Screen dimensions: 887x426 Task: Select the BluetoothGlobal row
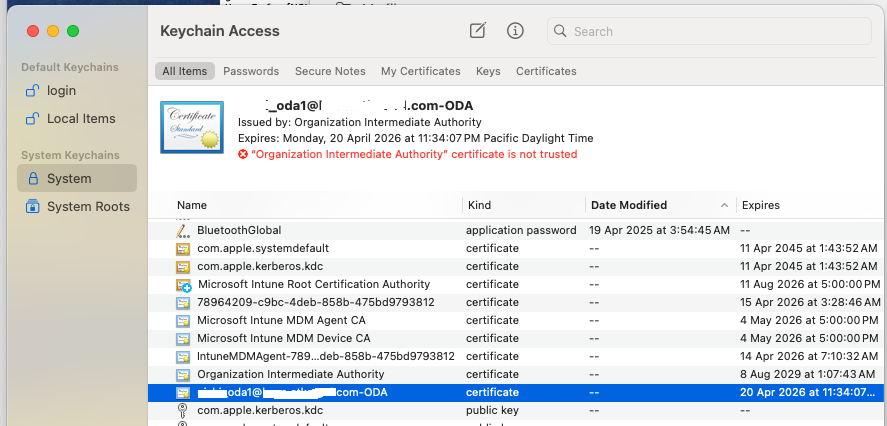pos(517,230)
